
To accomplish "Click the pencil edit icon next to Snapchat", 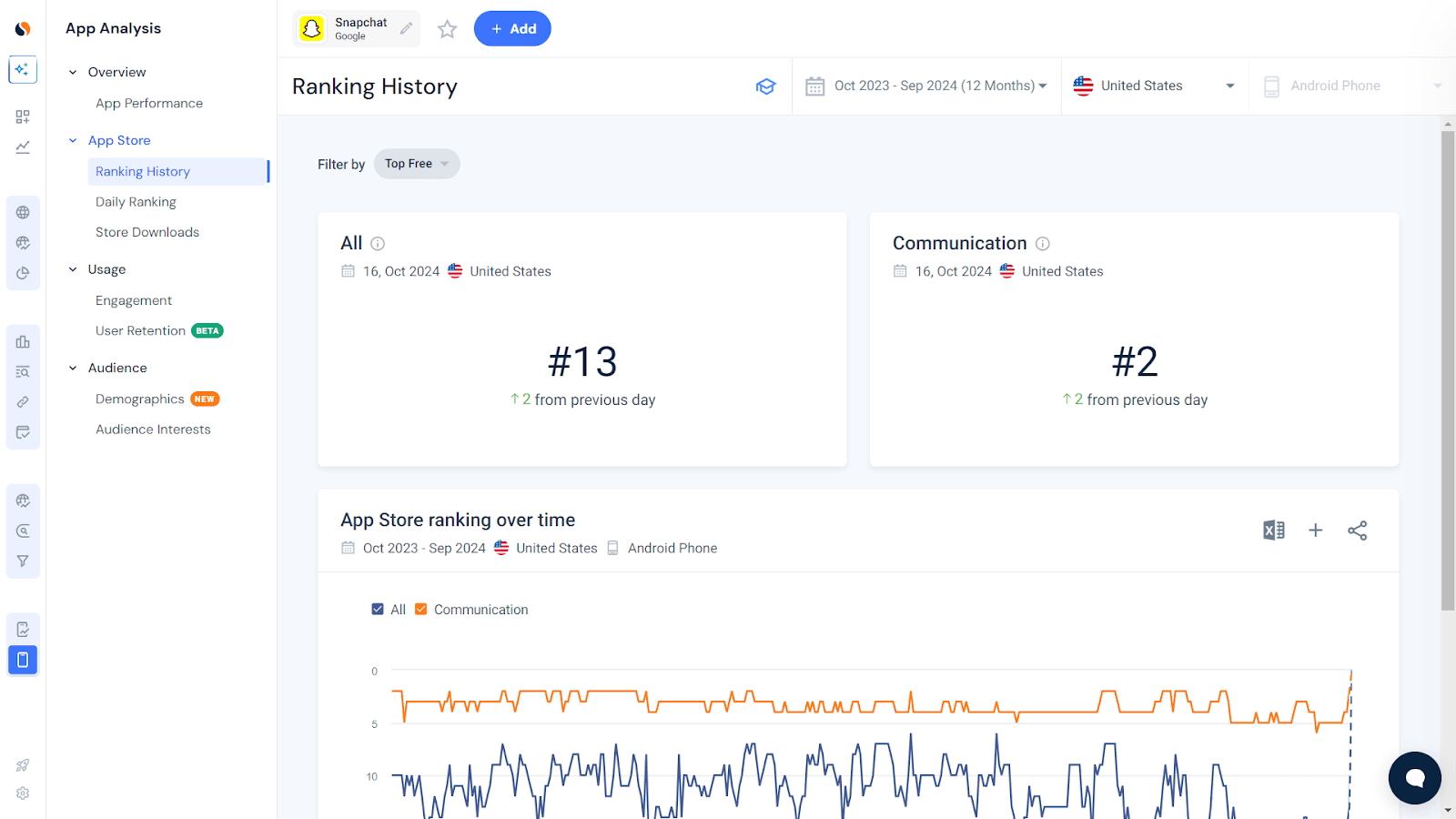I will pyautogui.click(x=406, y=28).
